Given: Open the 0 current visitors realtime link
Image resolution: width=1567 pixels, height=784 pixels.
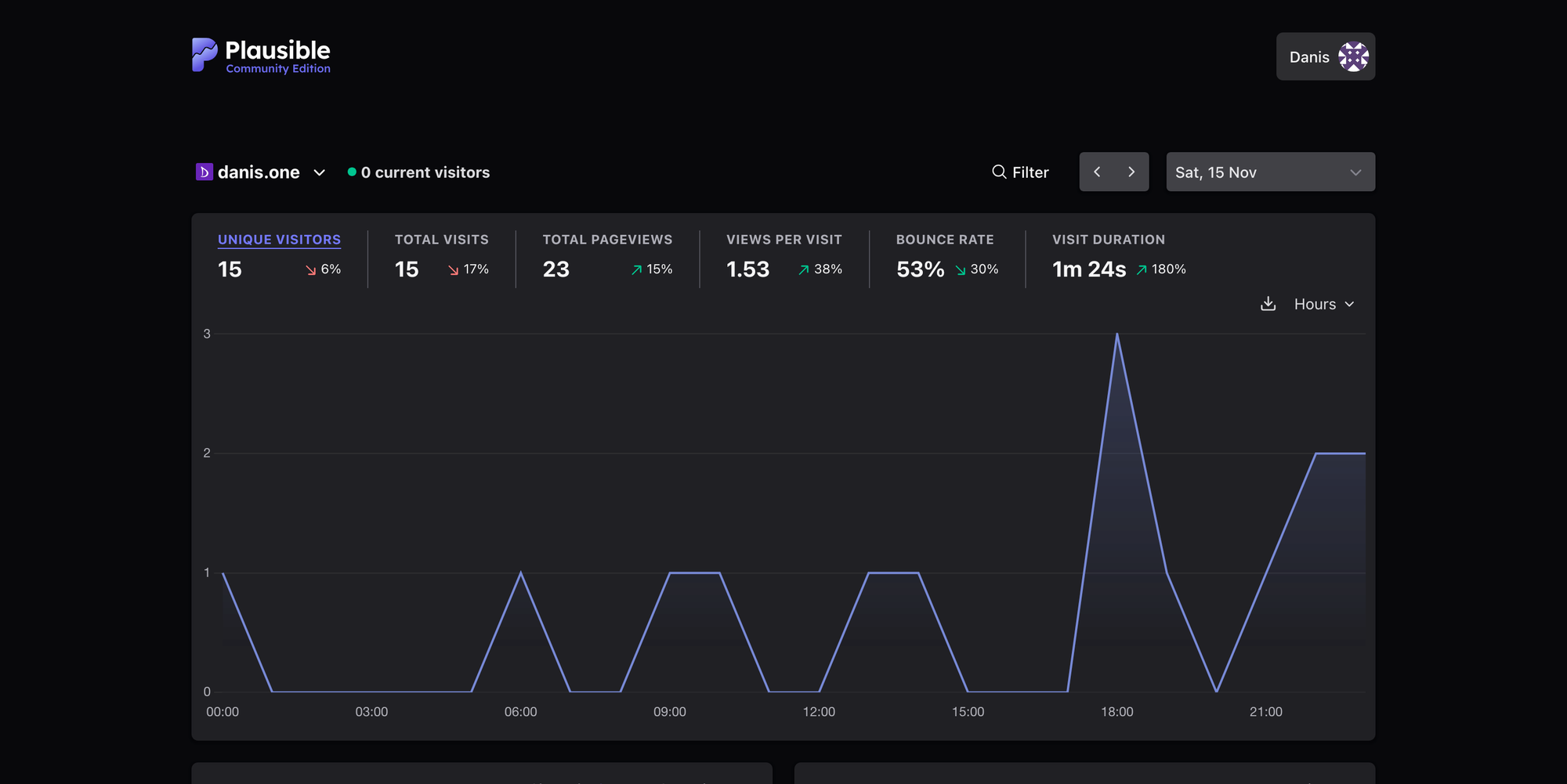Looking at the screenshot, I should [425, 172].
